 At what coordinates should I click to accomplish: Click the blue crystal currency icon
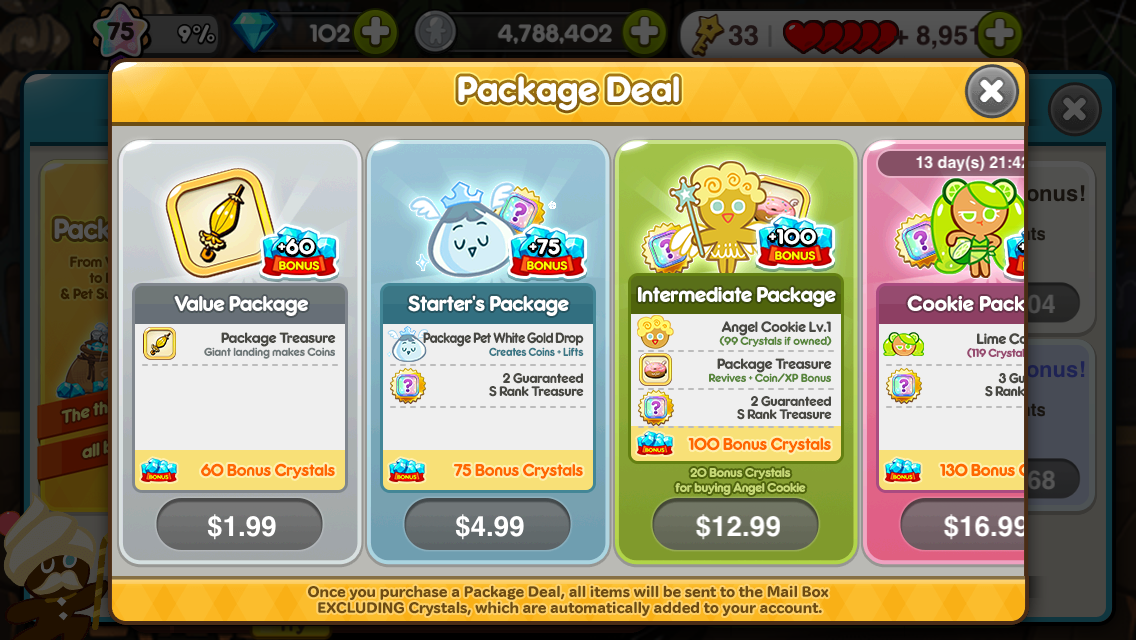tap(254, 32)
